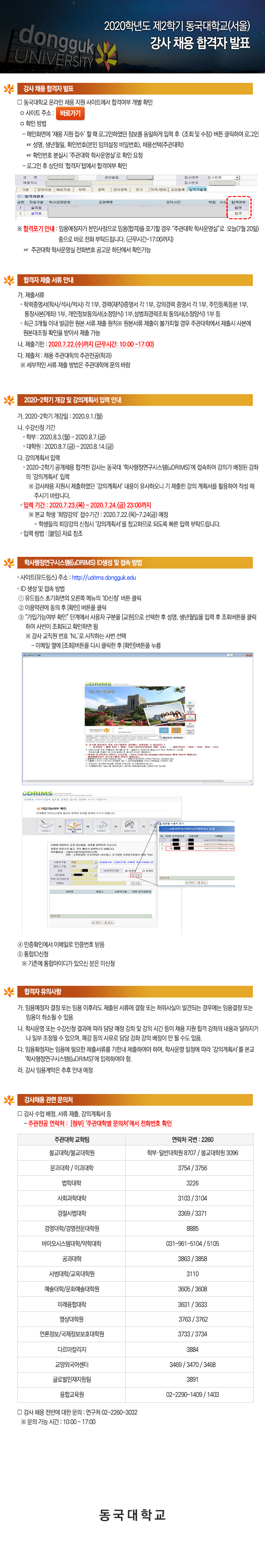Screen dimensions: 265x1568
Task: Click the orange 바로가기 button
Action: click(x=71, y=113)
